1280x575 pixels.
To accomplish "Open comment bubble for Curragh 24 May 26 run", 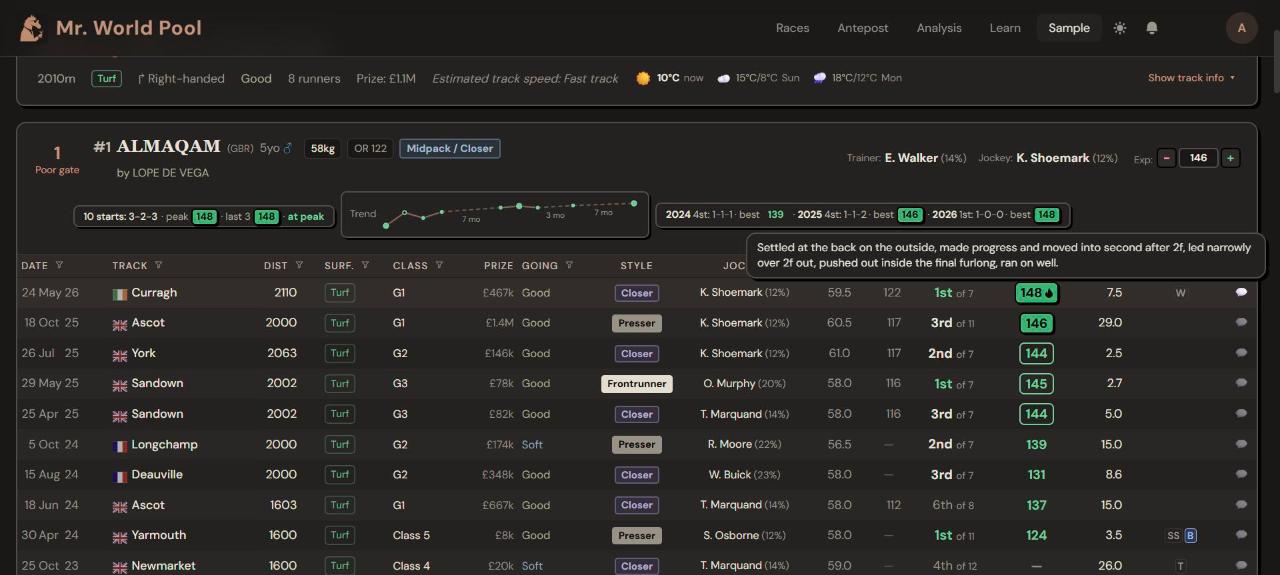I will coord(1241,293).
